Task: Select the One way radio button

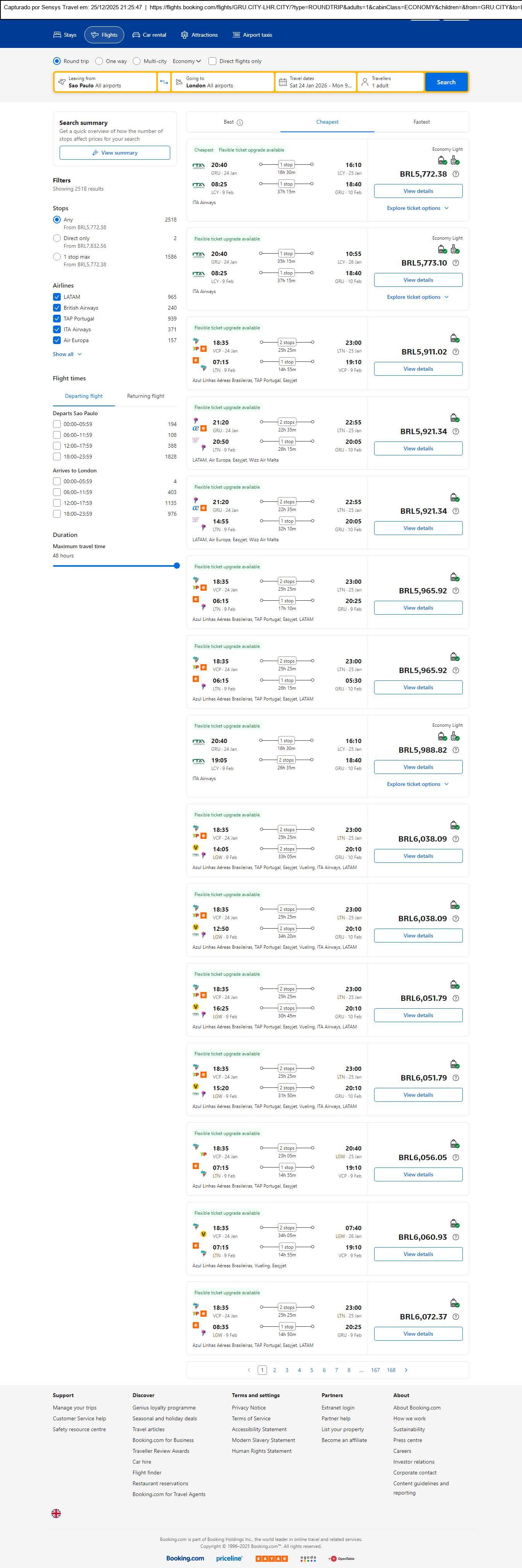Action: click(x=99, y=61)
